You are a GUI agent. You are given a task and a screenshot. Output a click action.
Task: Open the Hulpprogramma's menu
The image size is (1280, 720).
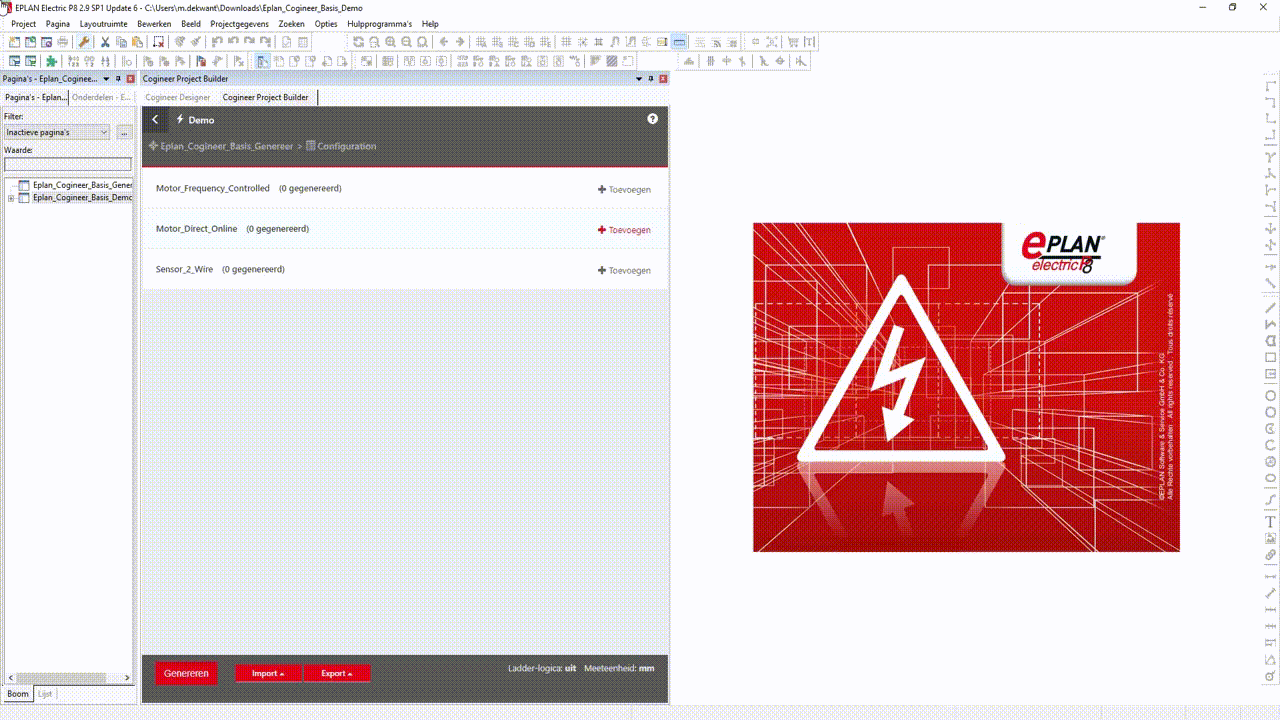pyautogui.click(x=380, y=23)
